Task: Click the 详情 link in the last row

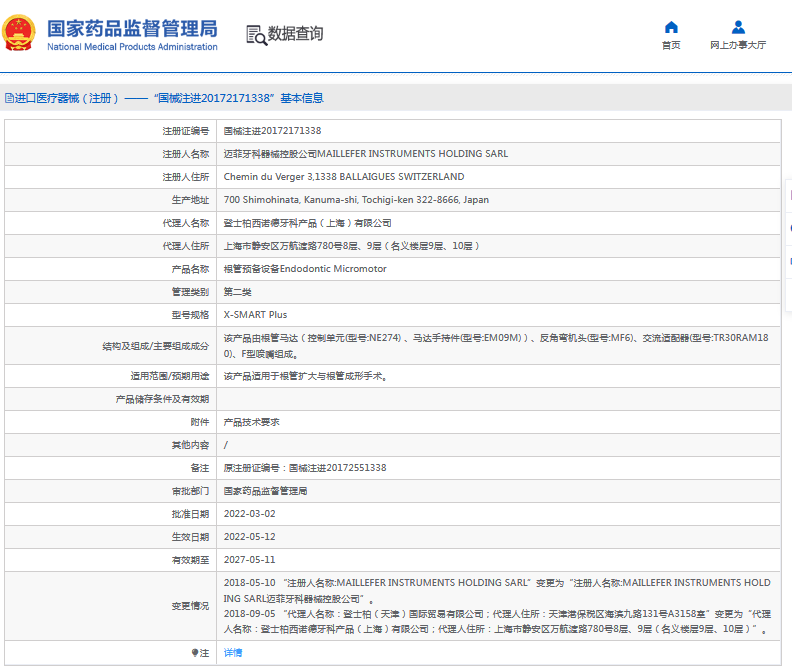Action: click(233, 653)
